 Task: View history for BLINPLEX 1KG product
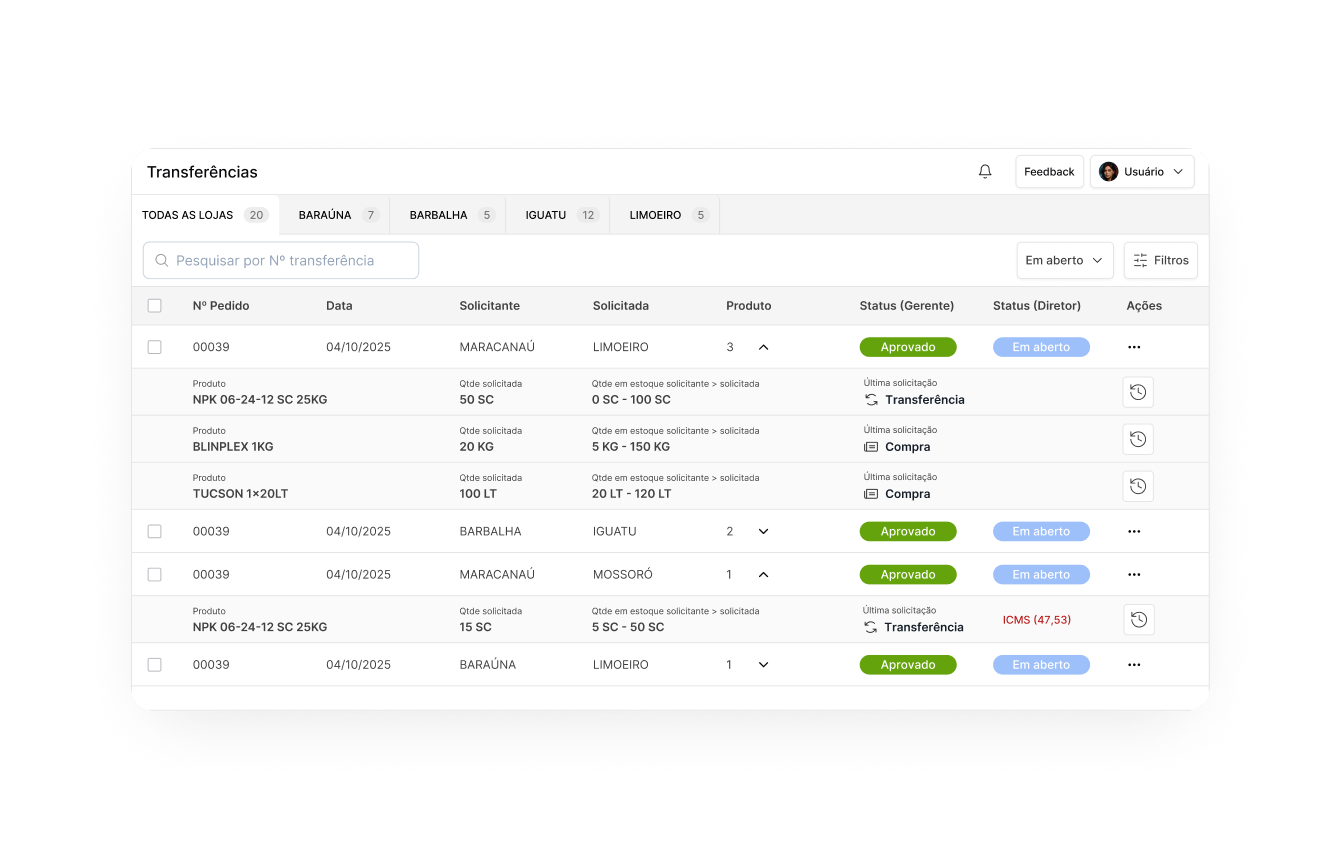(x=1138, y=439)
